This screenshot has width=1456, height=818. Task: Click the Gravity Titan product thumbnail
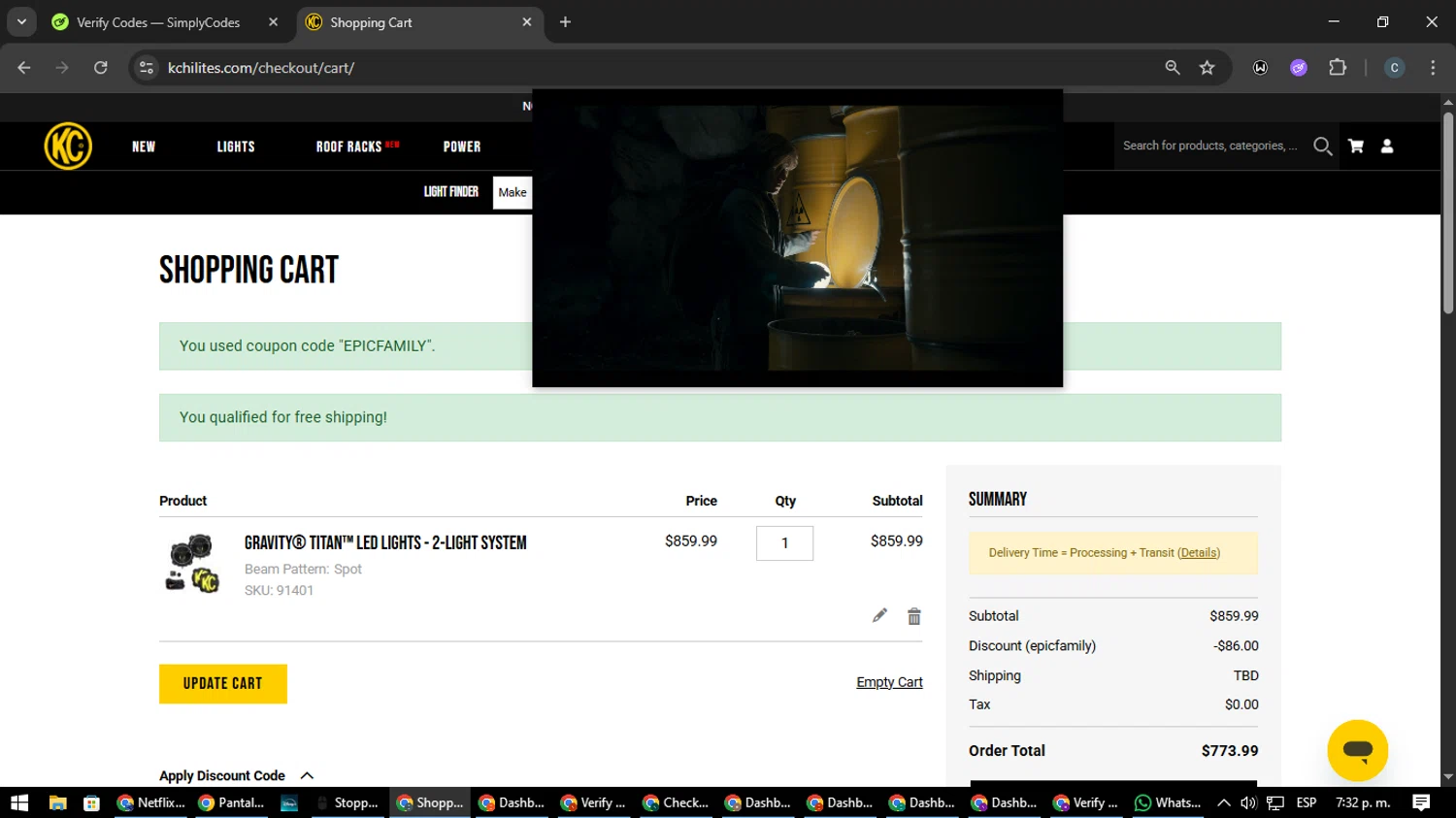click(193, 563)
